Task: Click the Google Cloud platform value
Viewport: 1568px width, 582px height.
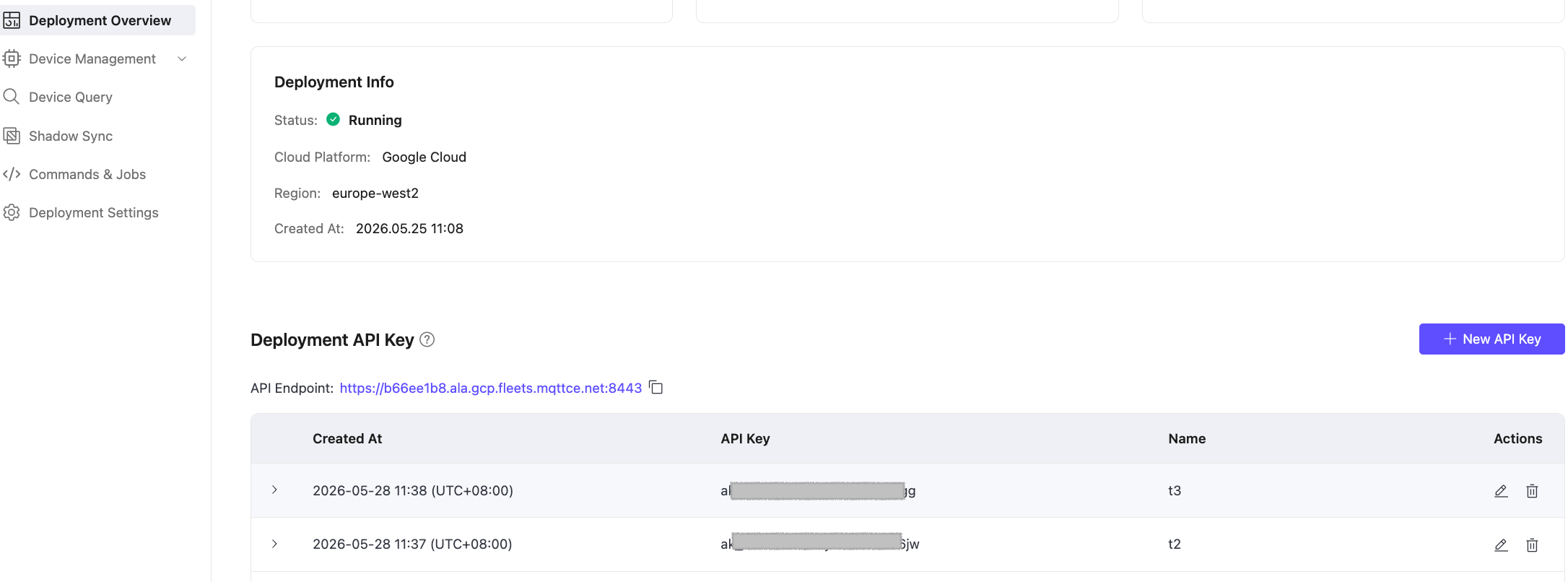Action: pyautogui.click(x=424, y=157)
